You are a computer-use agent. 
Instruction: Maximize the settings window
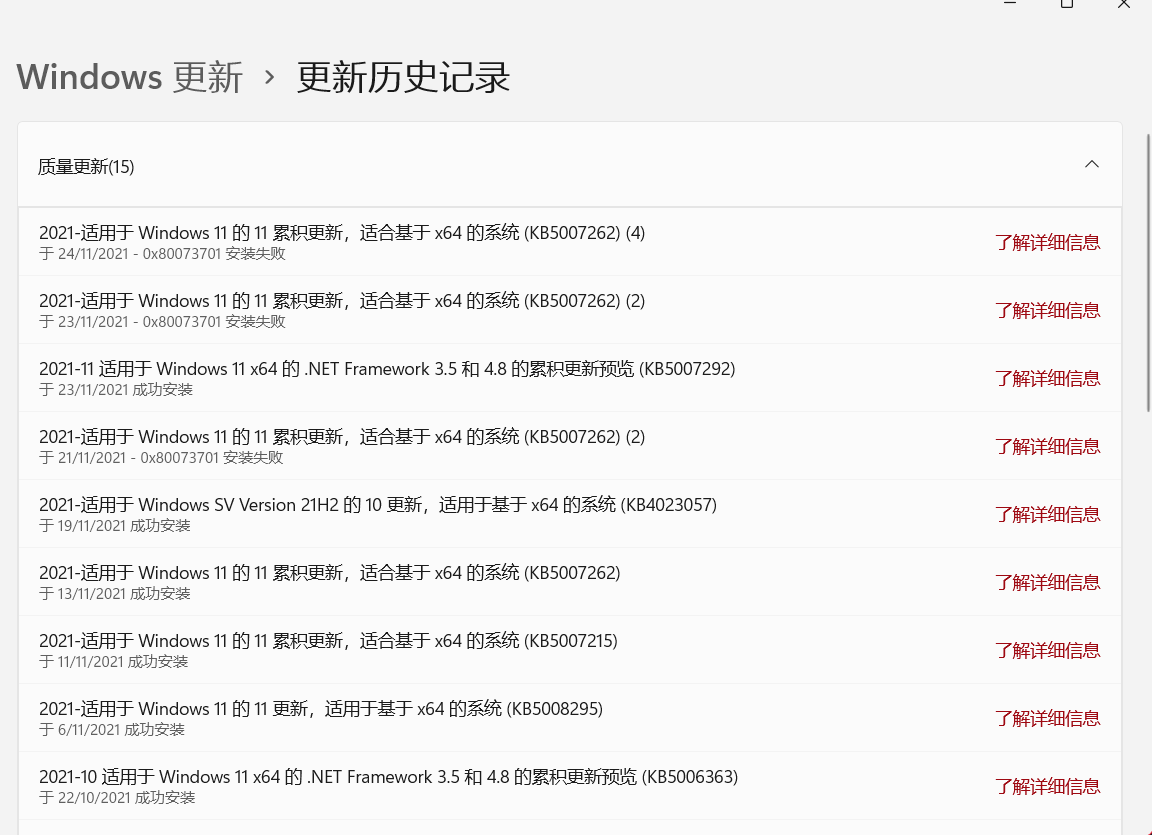pos(1067,4)
